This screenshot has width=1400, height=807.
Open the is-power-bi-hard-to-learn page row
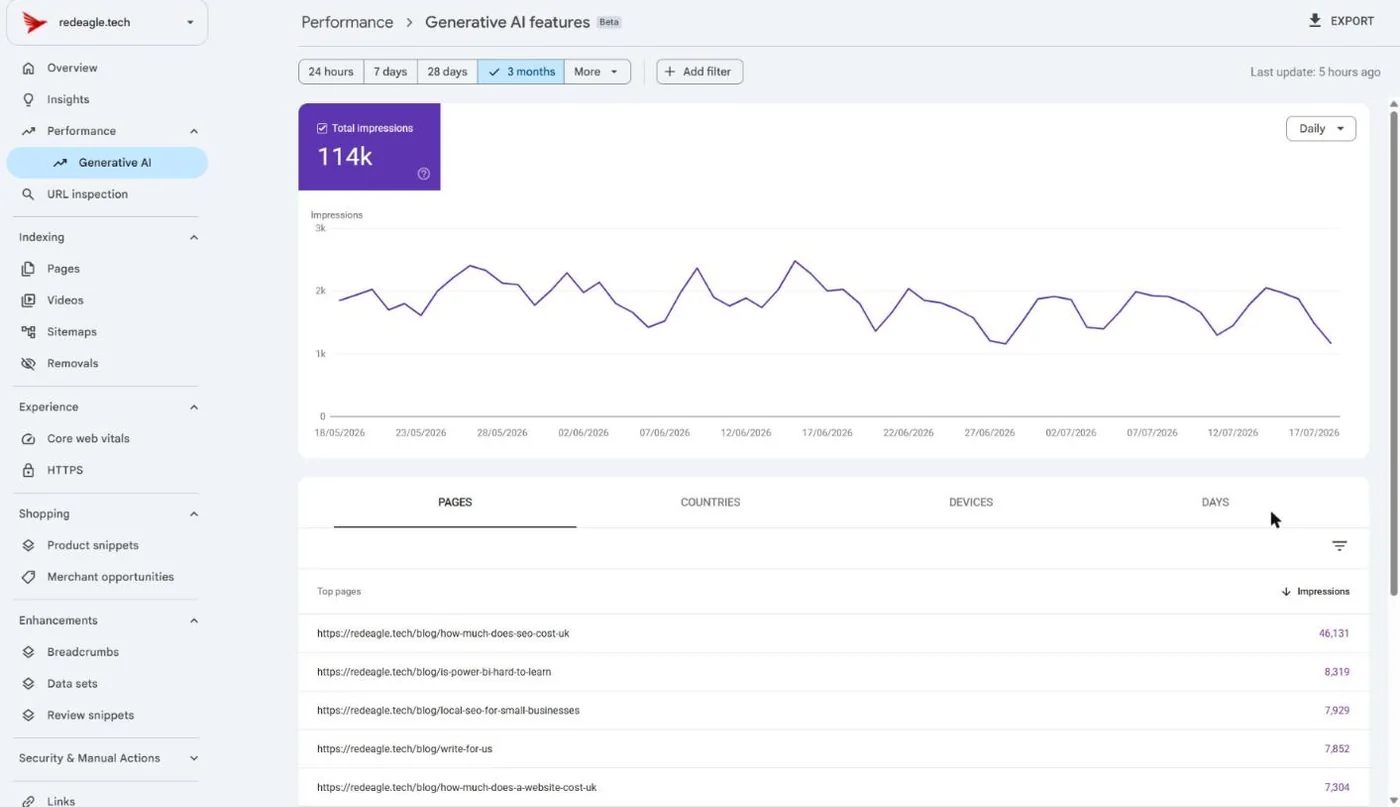click(x=833, y=672)
